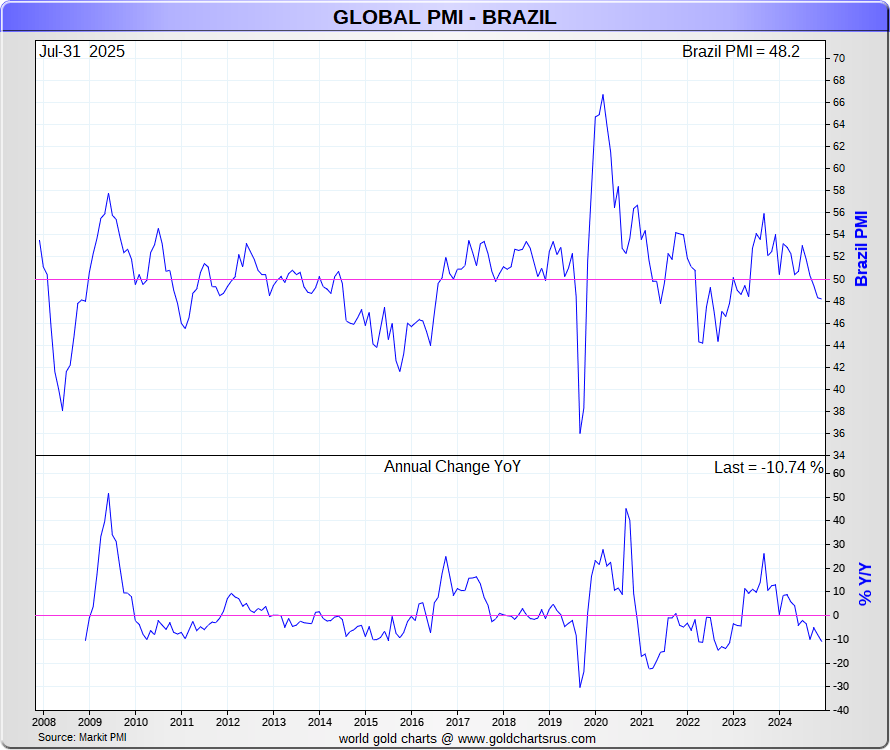The image size is (890, 750).
Task: Click the -20 tick on Y/Y axis
Action: (x=841, y=664)
